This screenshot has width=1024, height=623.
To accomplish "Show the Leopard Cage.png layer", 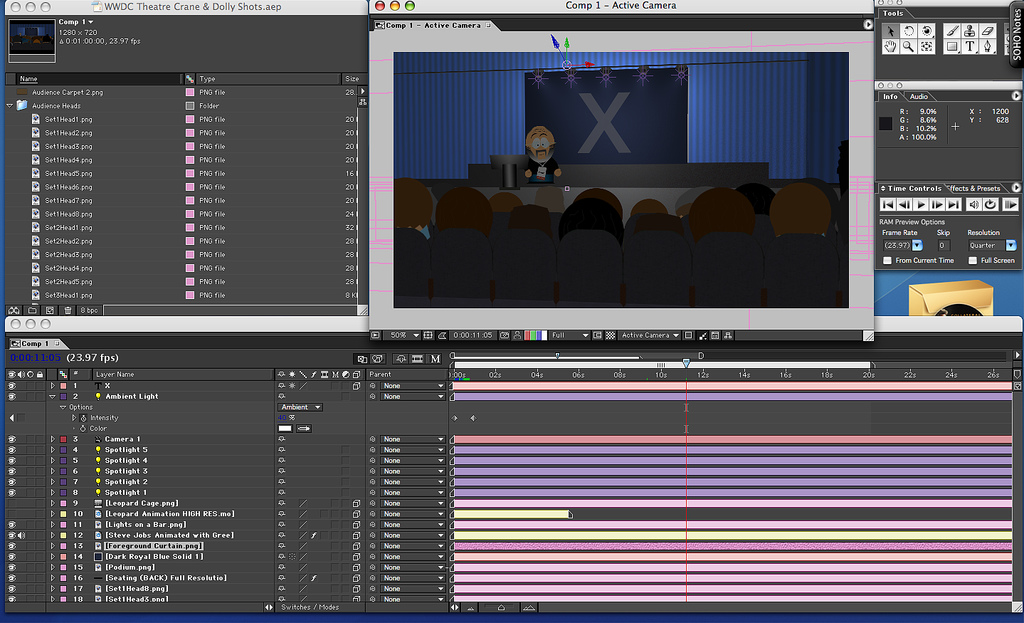I will click(11, 503).
